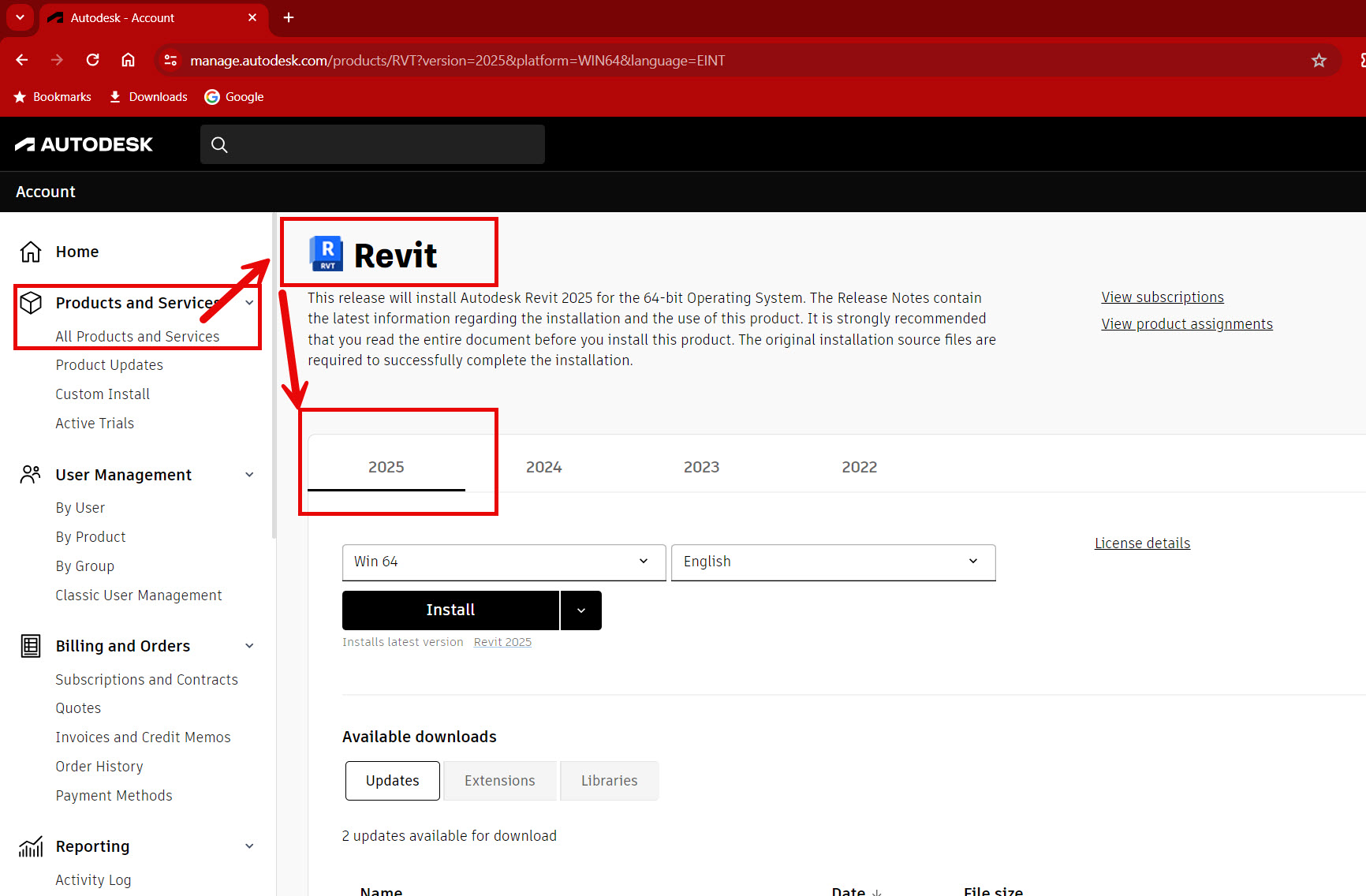The height and width of the screenshot is (896, 1366).
Task: Open Invoices and Credit Memos
Action: pyautogui.click(x=143, y=737)
